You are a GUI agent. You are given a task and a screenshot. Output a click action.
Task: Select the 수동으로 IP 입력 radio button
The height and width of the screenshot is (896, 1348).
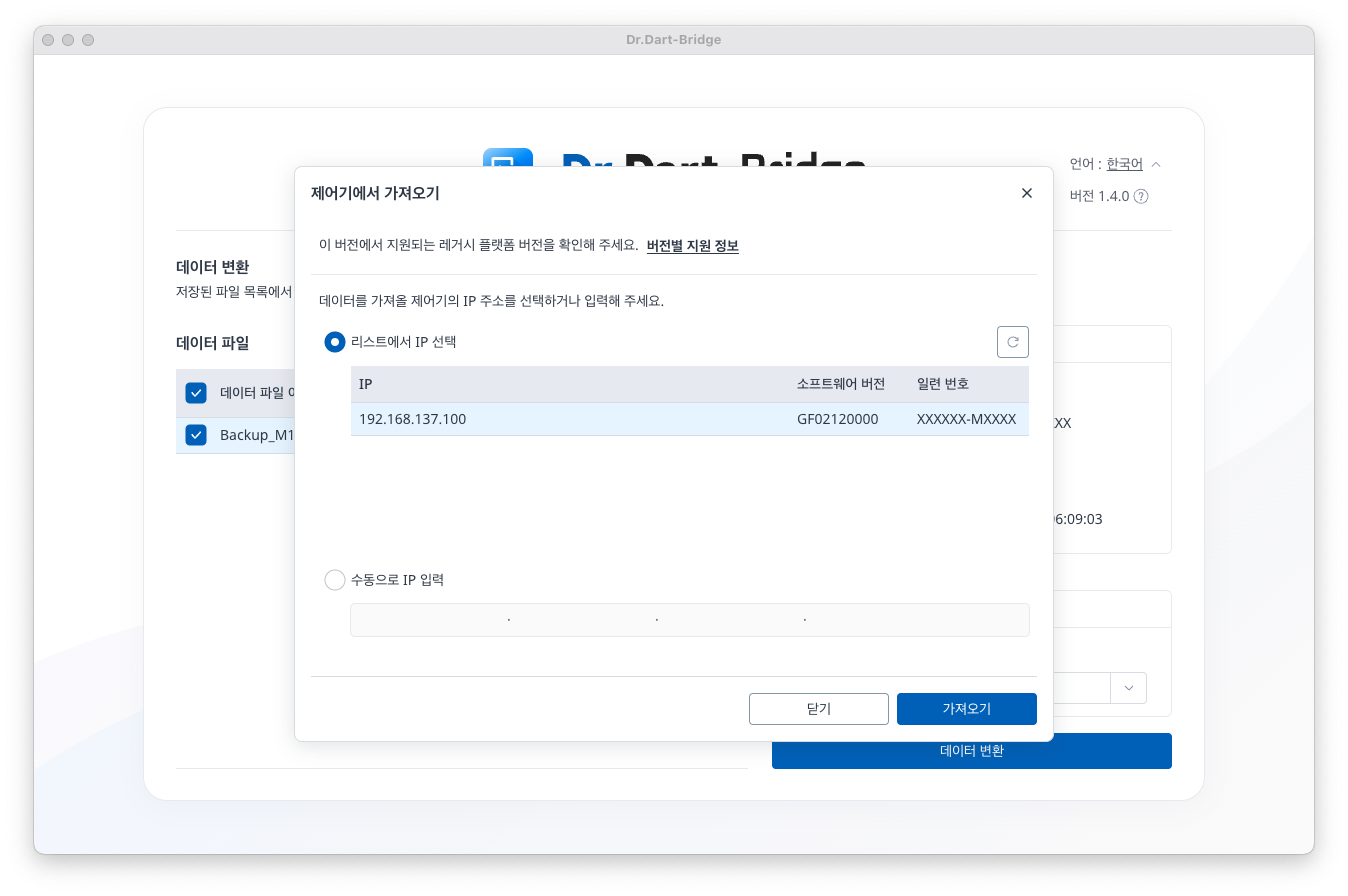tap(335, 580)
